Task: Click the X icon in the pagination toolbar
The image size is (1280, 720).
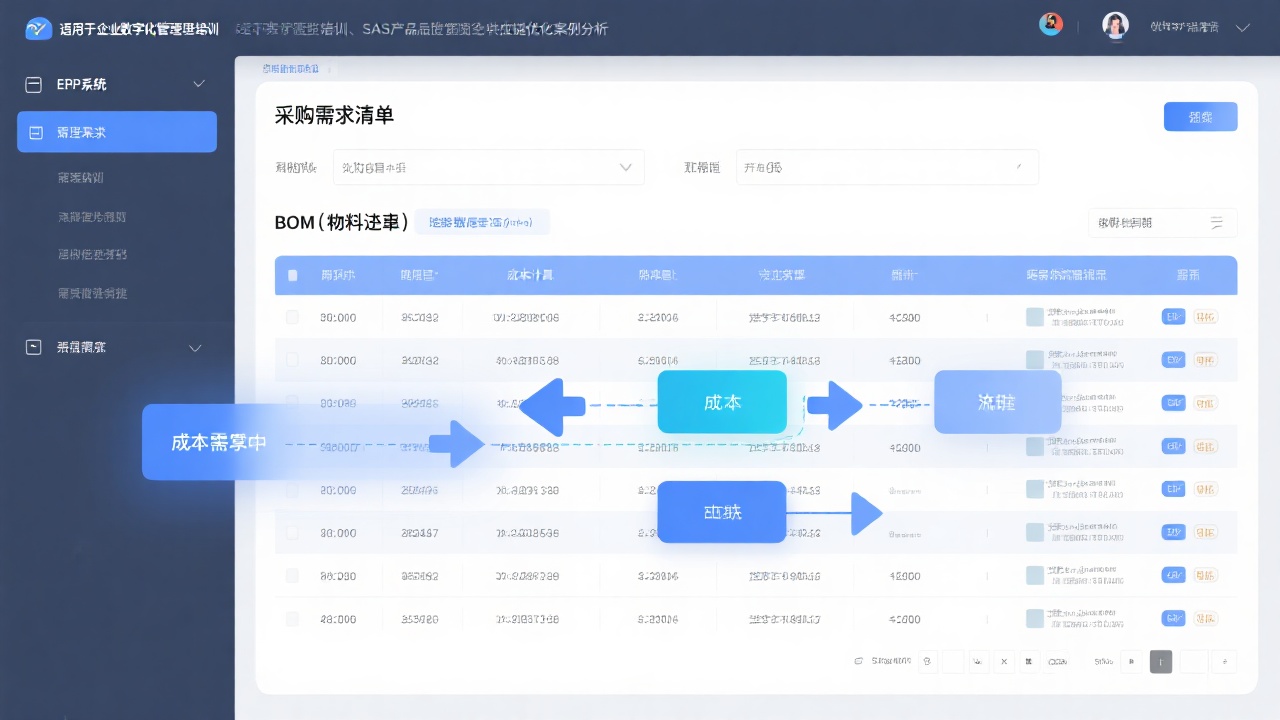Action: (1003, 662)
